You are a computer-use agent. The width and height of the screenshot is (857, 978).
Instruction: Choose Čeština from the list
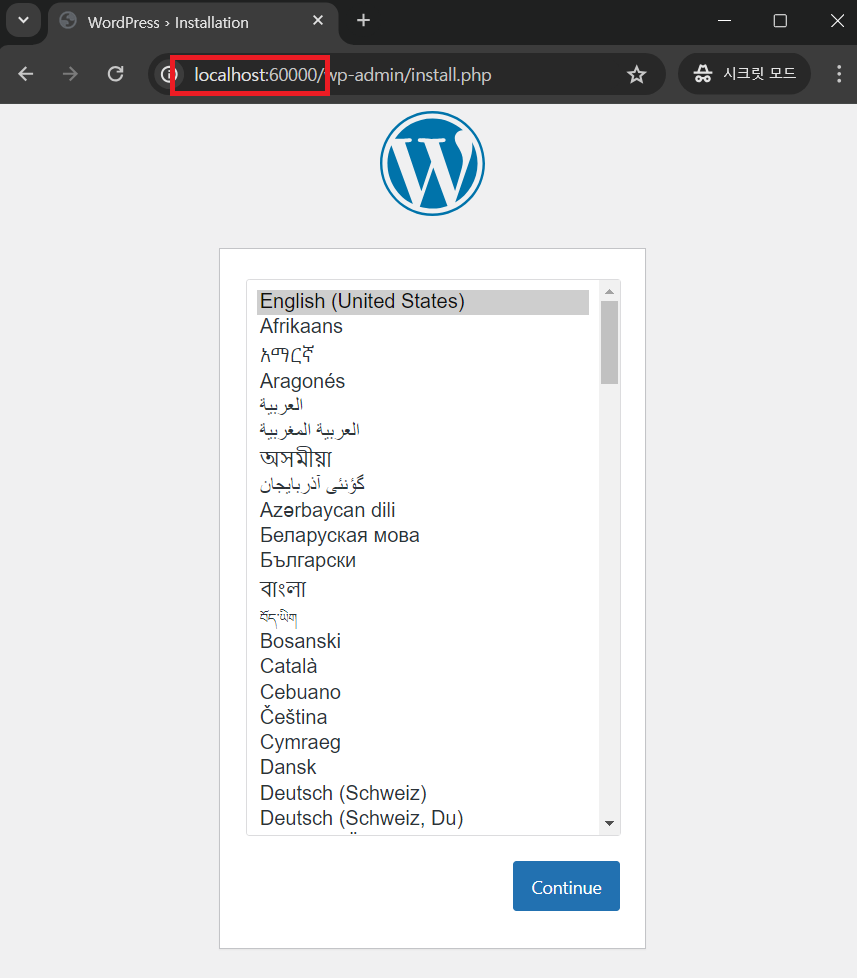point(423,717)
